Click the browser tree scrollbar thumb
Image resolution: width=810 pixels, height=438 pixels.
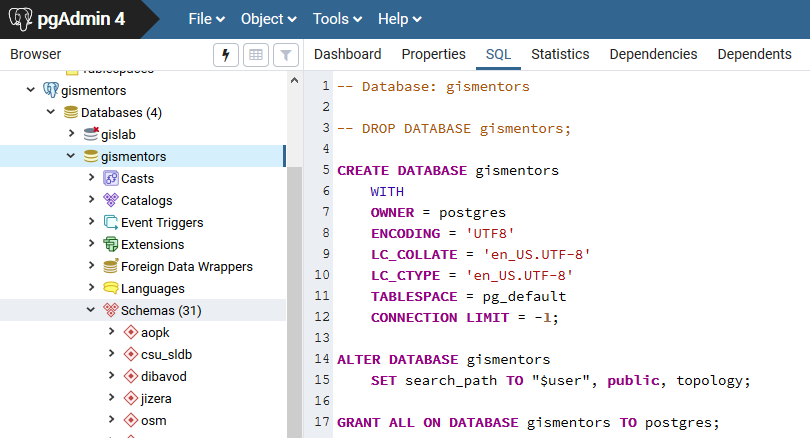point(294,302)
